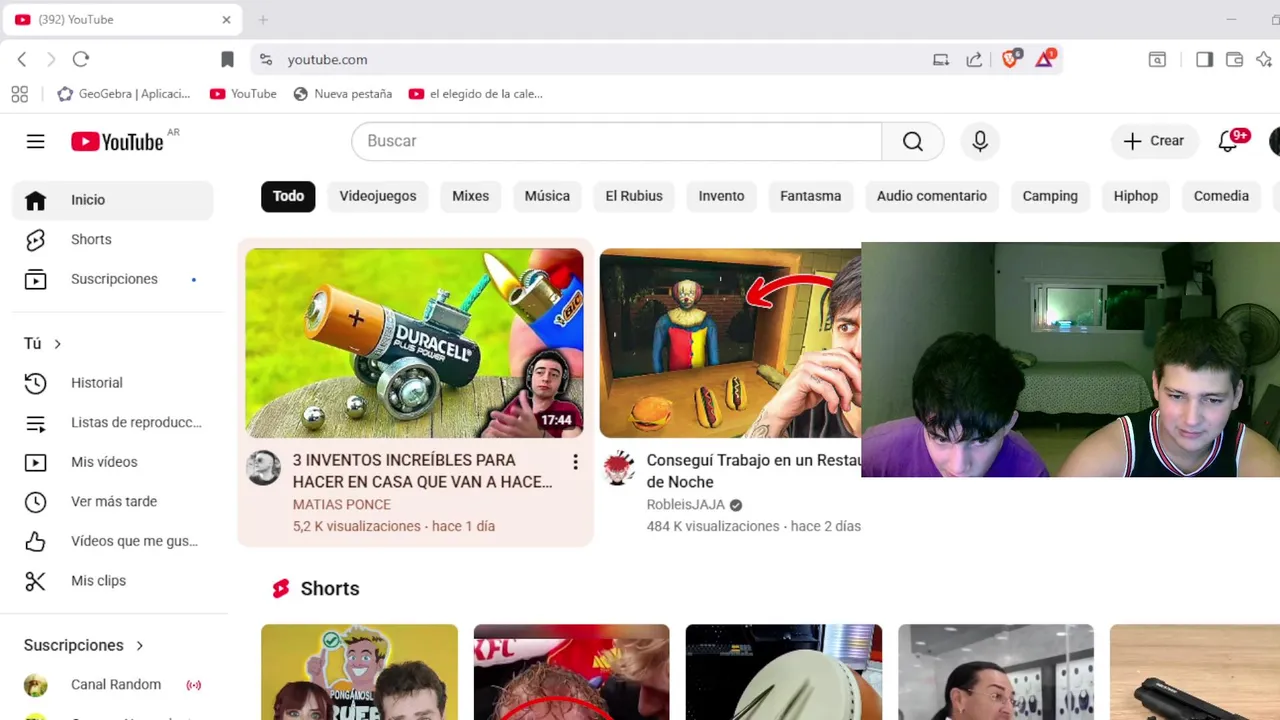
Task: Open Historial in sidebar
Action: [x=113, y=383]
